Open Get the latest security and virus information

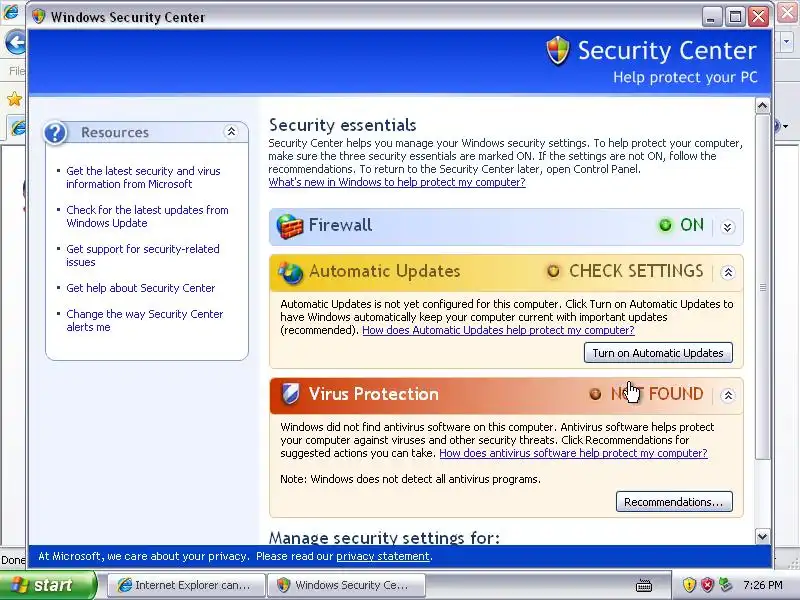[x=143, y=178]
